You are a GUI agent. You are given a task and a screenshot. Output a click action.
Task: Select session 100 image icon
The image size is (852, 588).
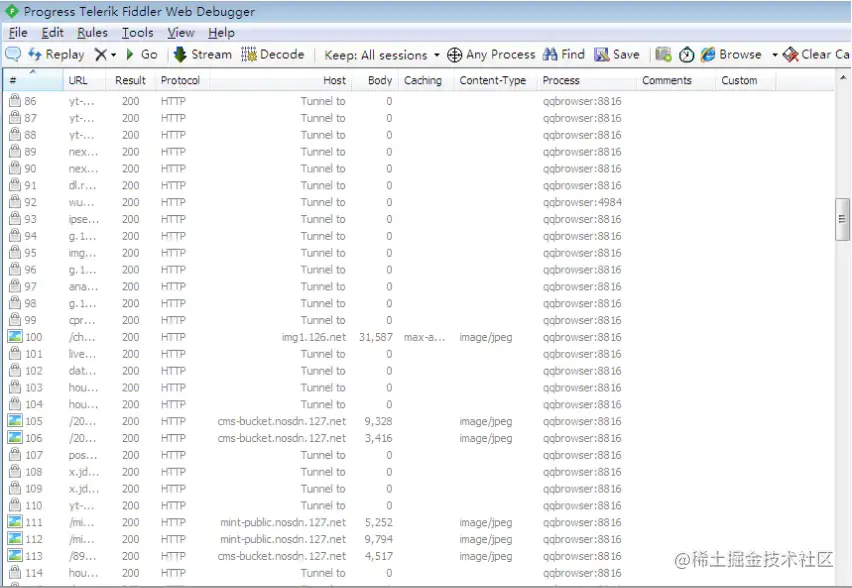click(15, 336)
